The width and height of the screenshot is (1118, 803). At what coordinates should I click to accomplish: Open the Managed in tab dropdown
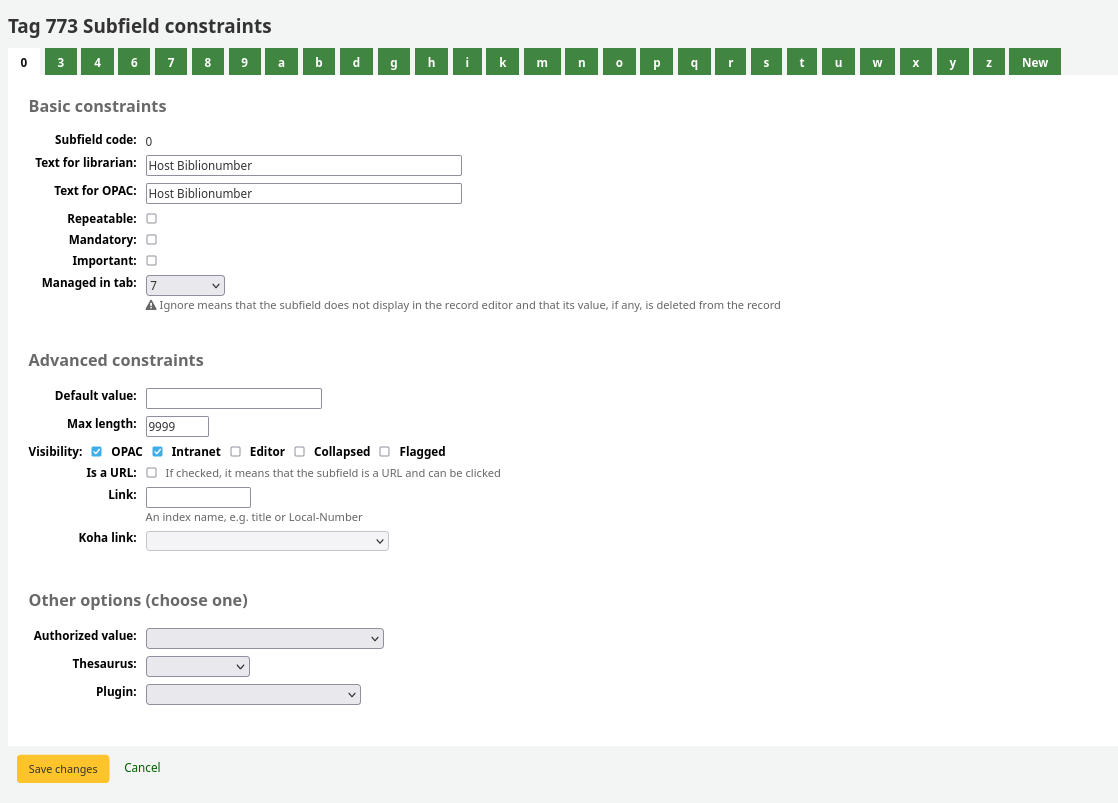tap(185, 286)
